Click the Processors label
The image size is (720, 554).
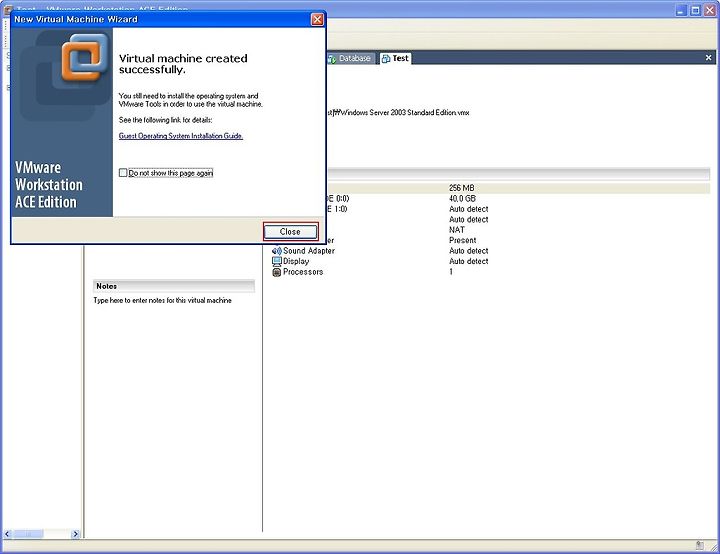(x=303, y=272)
